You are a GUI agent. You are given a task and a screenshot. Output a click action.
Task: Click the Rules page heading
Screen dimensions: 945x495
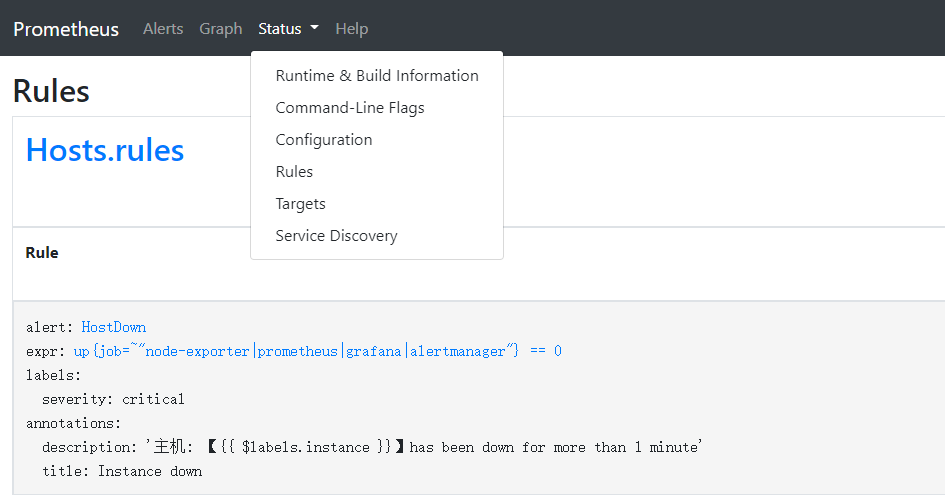(51, 91)
